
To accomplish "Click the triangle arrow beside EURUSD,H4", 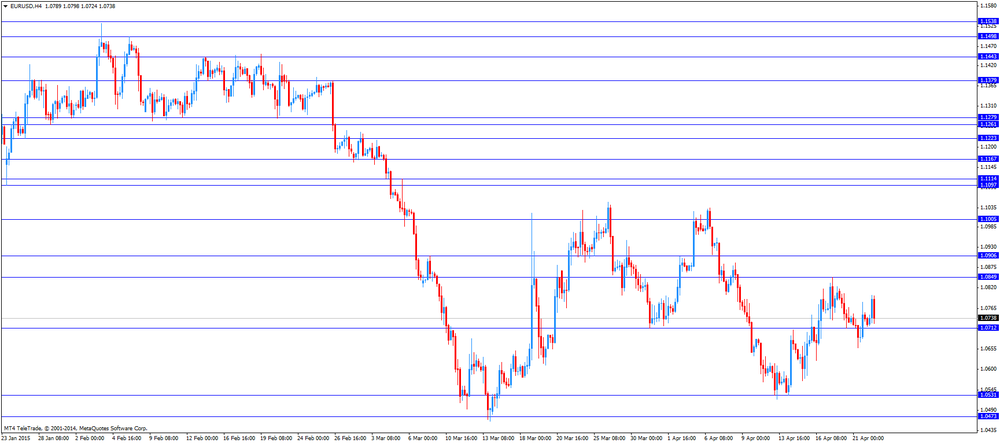I will (4, 5).
